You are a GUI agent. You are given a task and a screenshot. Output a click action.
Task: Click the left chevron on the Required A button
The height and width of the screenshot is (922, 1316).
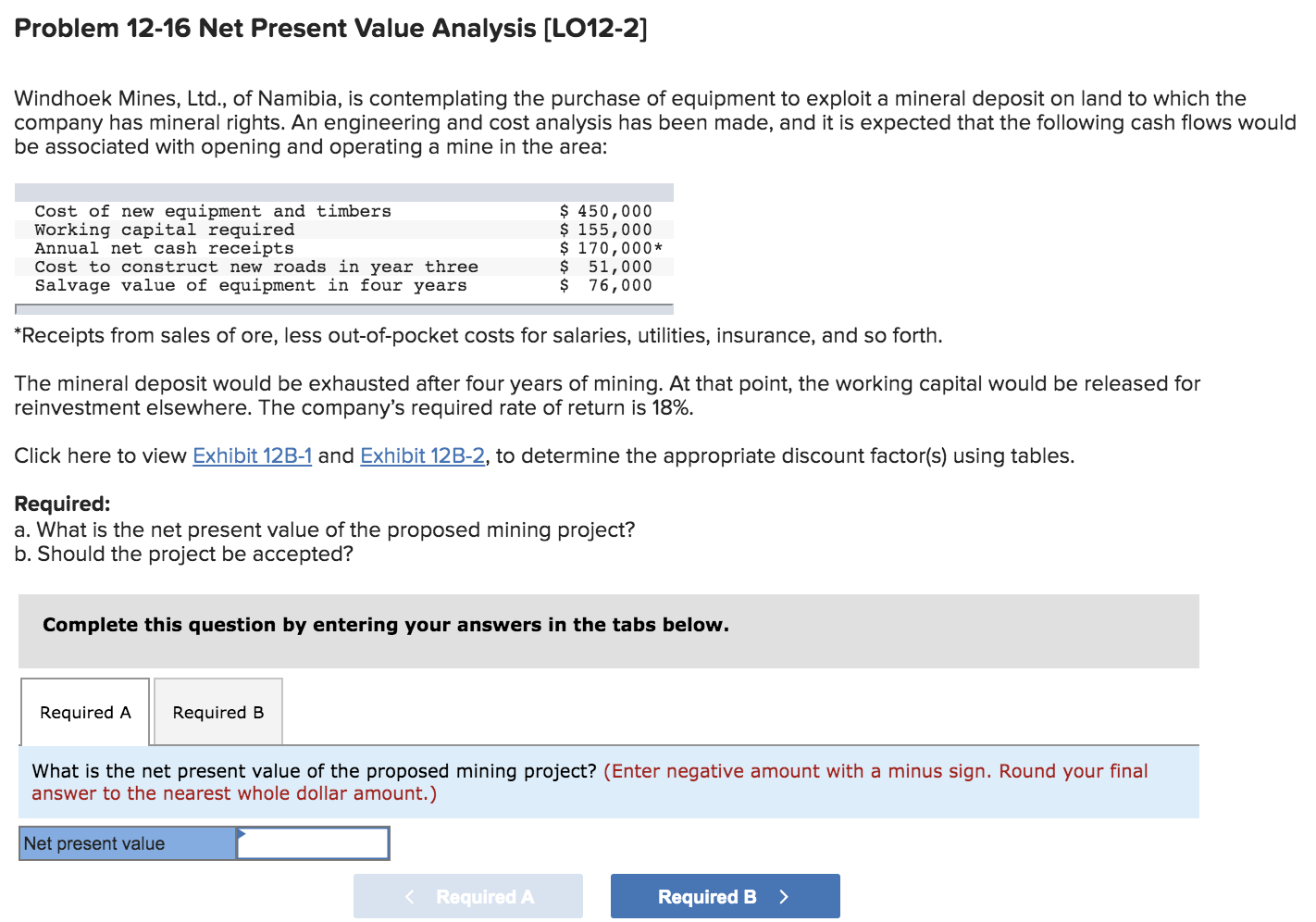410,895
